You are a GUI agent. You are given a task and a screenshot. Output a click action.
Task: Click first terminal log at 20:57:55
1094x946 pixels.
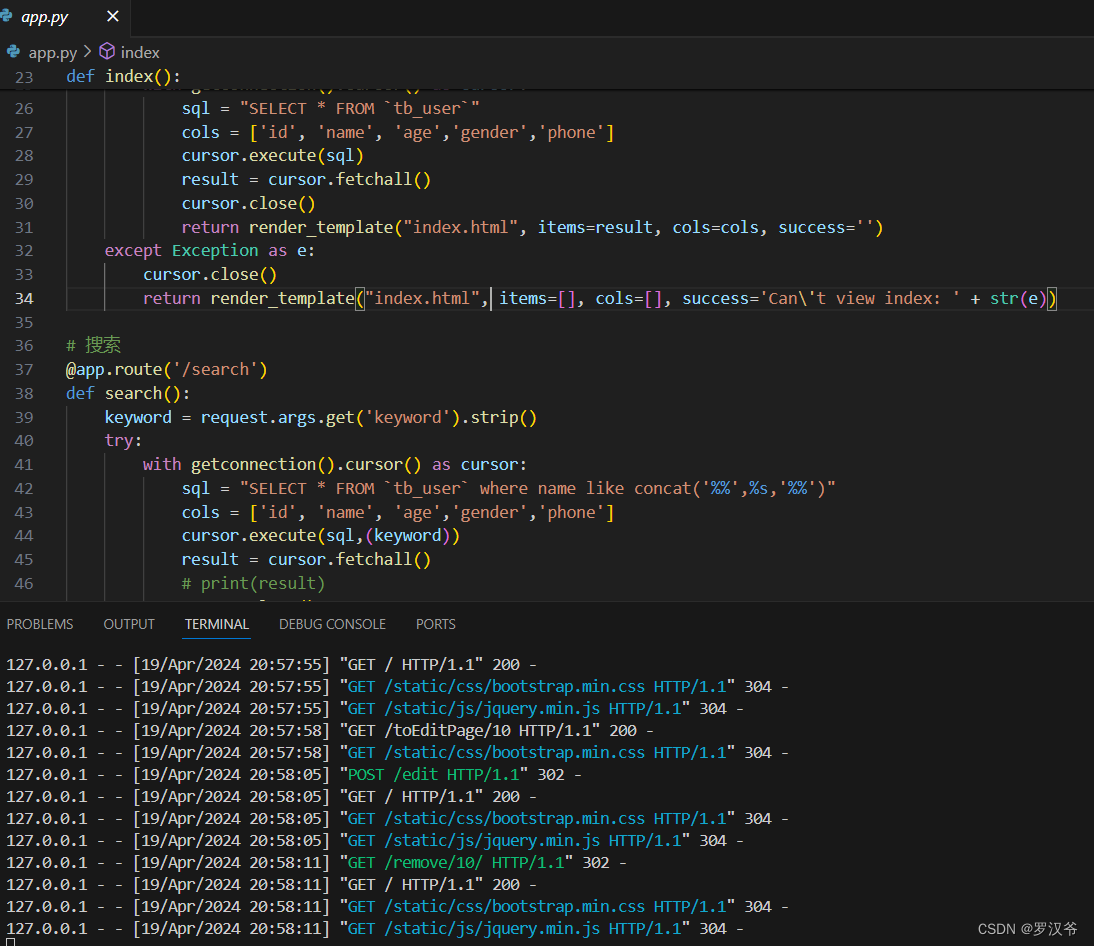point(272,664)
